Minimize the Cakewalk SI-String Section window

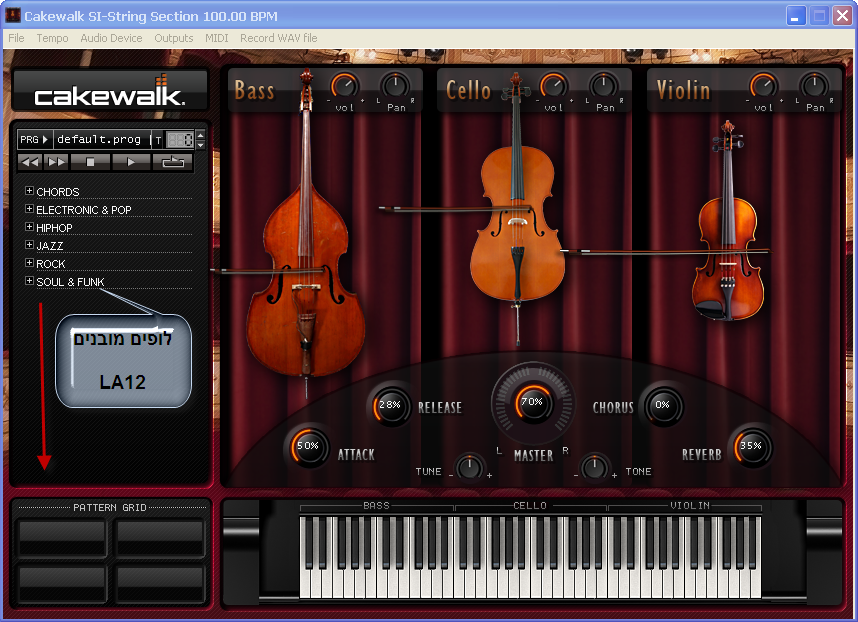[x=796, y=15]
